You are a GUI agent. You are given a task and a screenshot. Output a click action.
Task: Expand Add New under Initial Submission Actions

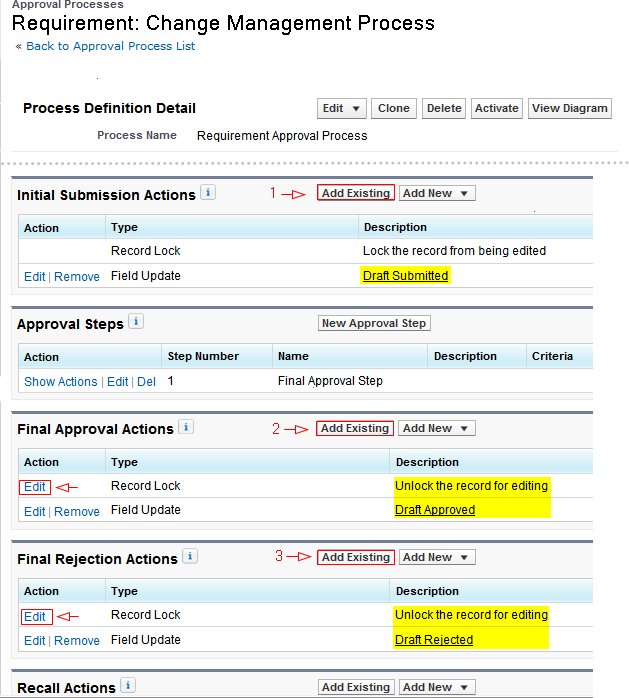click(436, 193)
